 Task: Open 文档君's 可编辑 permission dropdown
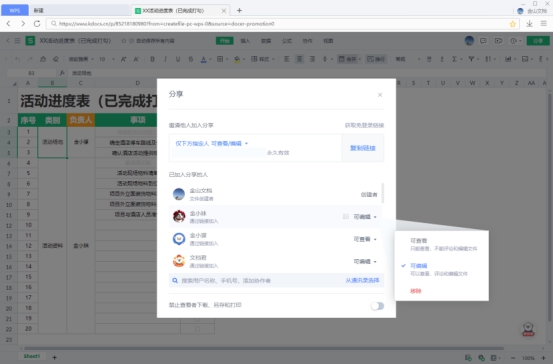[x=365, y=261]
